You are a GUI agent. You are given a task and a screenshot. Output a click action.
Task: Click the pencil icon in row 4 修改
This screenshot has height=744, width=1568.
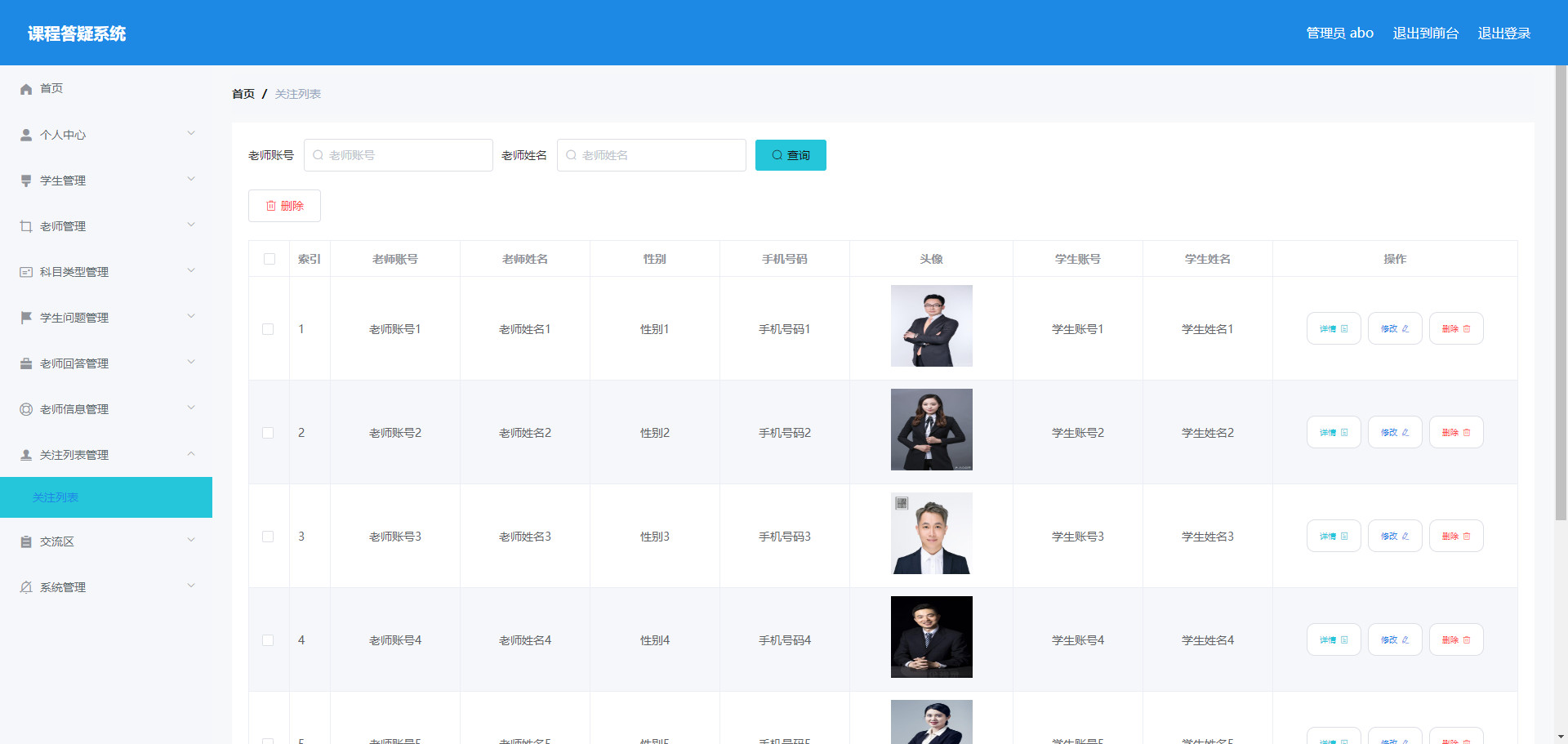pyautogui.click(x=1405, y=640)
